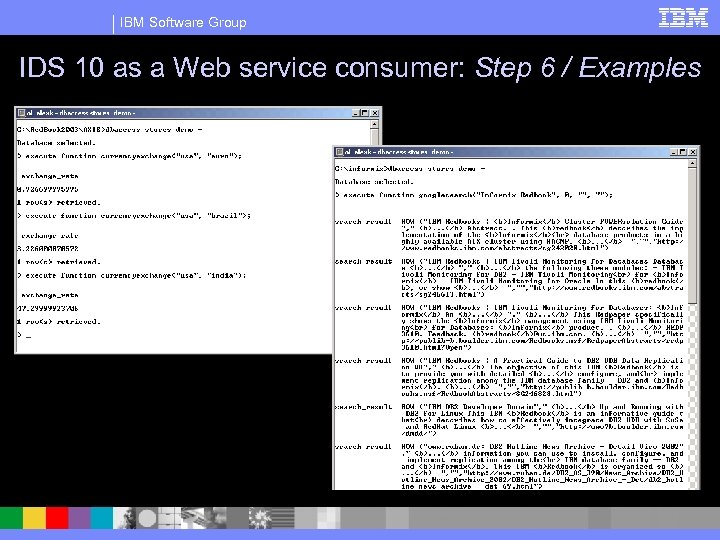Image resolution: width=720 pixels, height=540 pixels.
Task: Click the googlesearch("Informix Redbook") command line
Action: [473, 195]
